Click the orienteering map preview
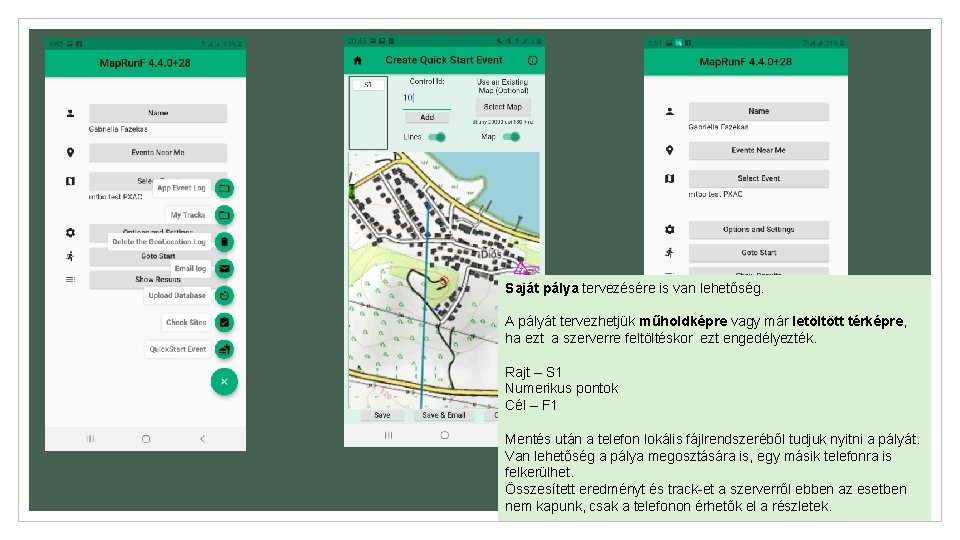960x540 pixels. [444, 280]
